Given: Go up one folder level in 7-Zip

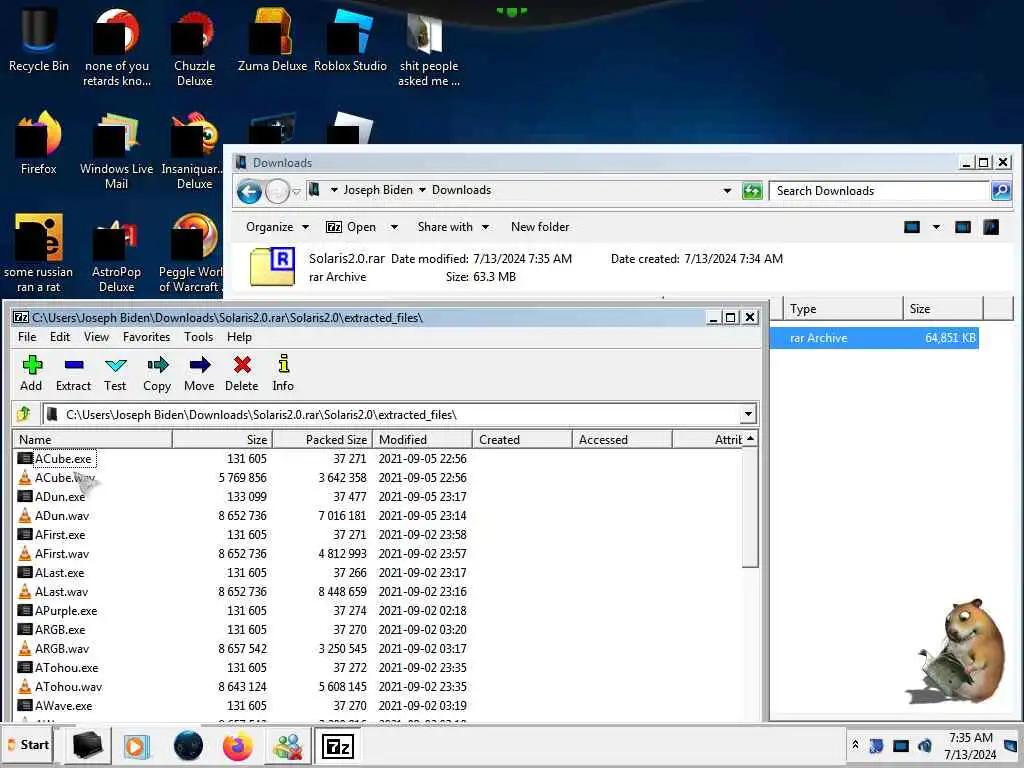Looking at the screenshot, I should pyautogui.click(x=24, y=414).
